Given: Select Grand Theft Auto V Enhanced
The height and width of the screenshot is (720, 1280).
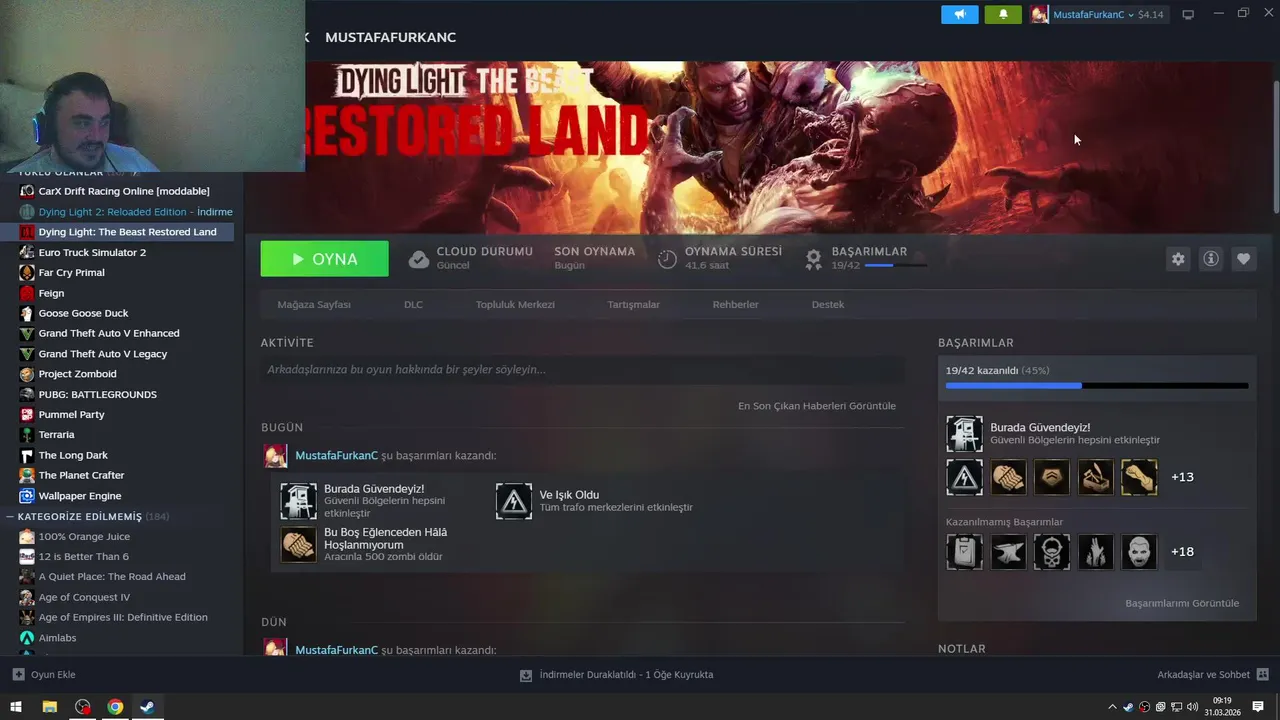Looking at the screenshot, I should pos(109,333).
